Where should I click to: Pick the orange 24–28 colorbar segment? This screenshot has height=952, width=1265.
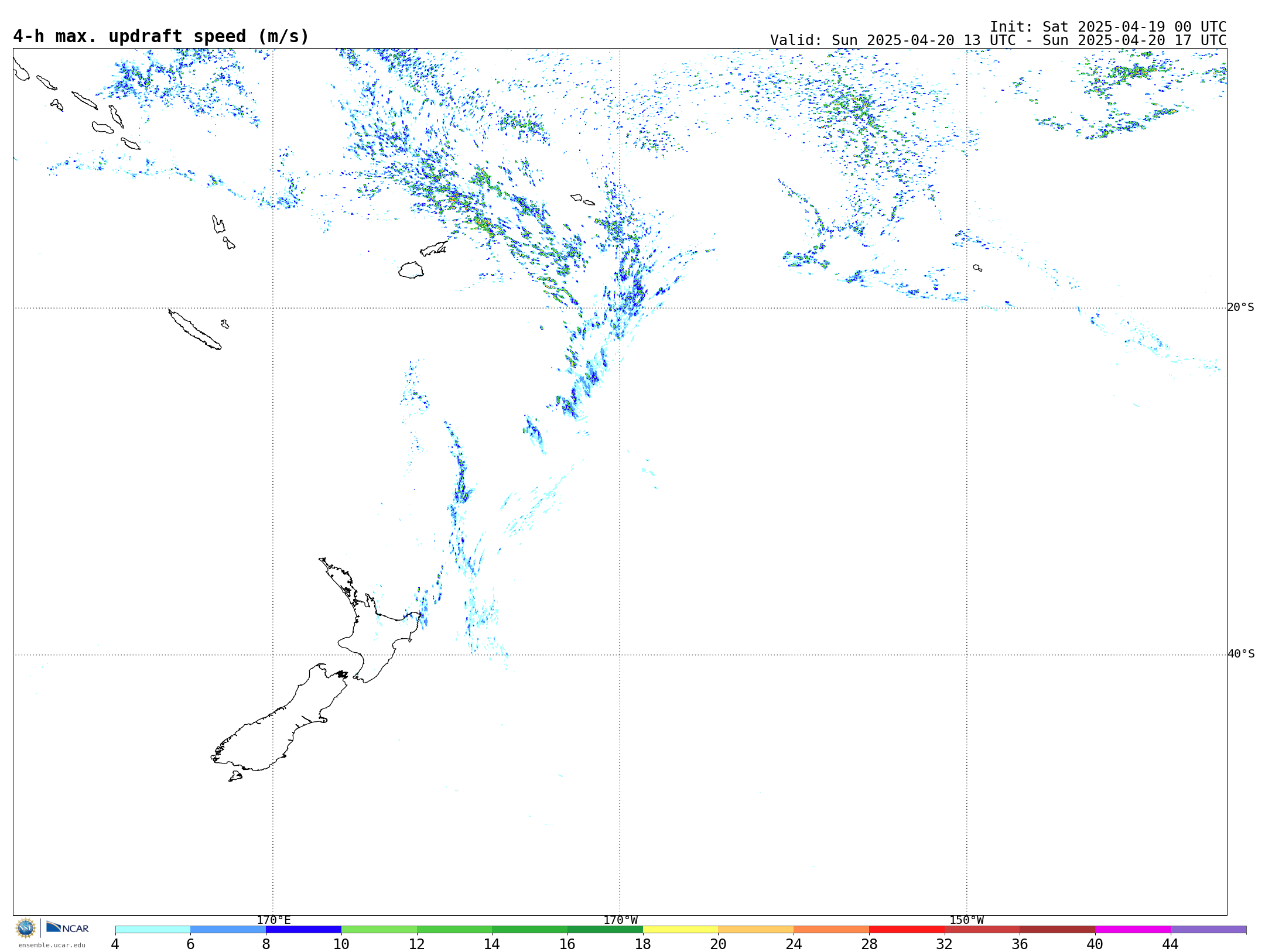[x=832, y=930]
